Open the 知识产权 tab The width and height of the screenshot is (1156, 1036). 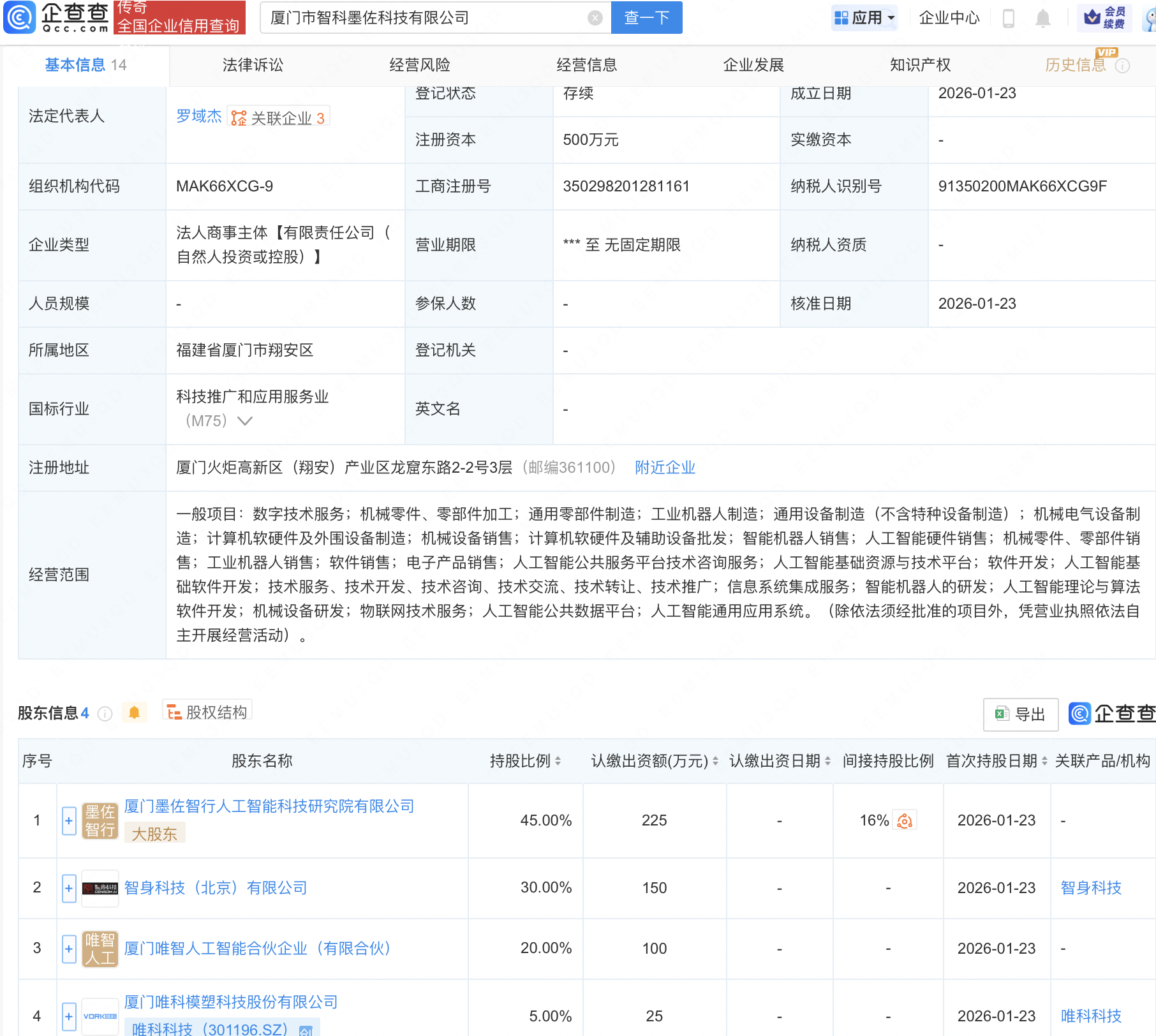tap(920, 64)
